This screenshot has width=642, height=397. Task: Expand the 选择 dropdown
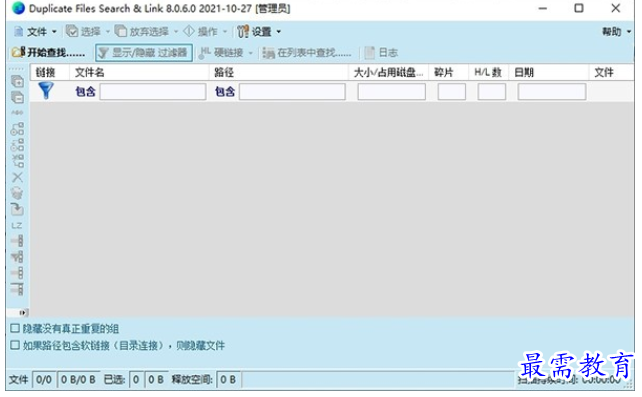tap(108, 32)
